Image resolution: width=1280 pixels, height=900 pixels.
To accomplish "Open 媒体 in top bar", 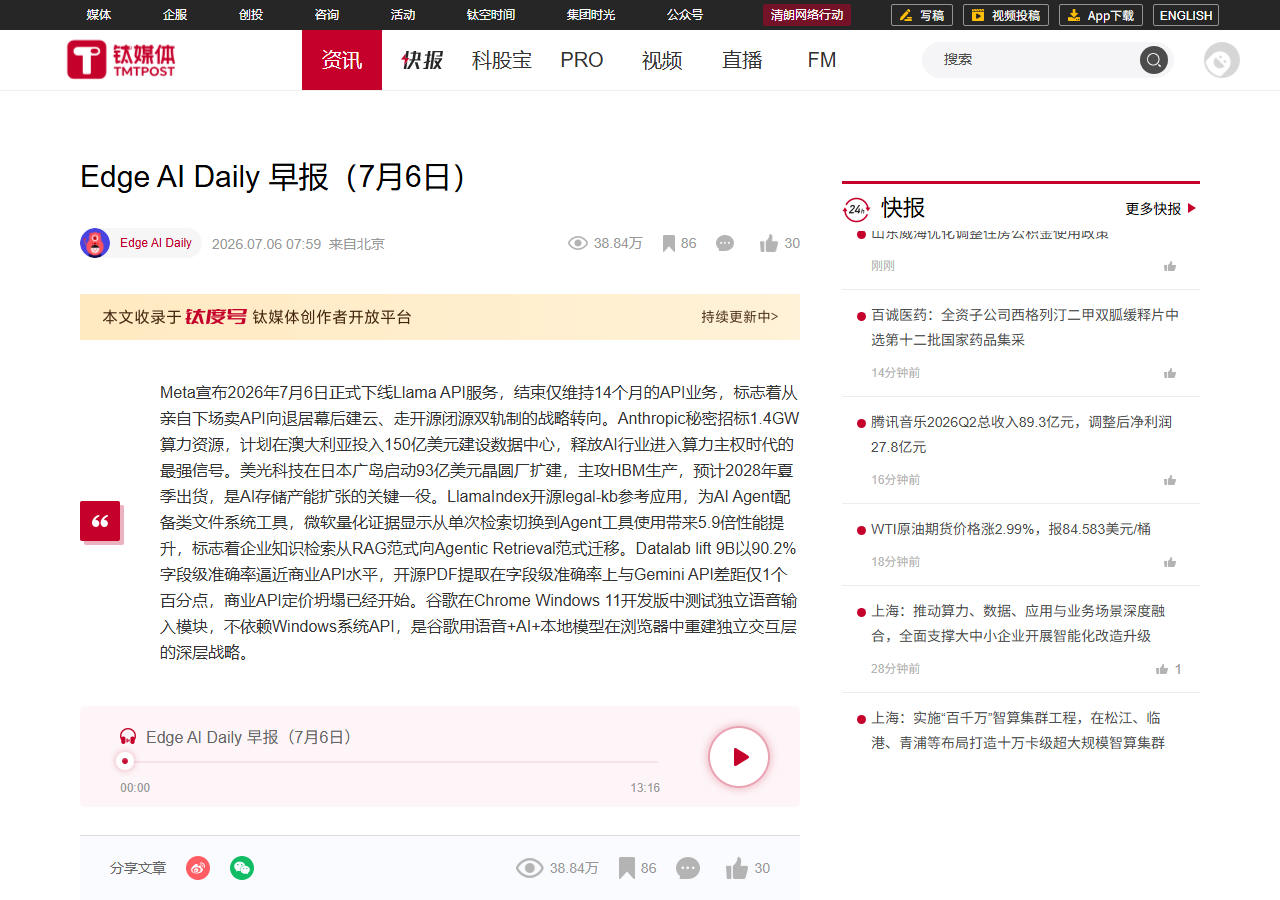I will tap(99, 15).
